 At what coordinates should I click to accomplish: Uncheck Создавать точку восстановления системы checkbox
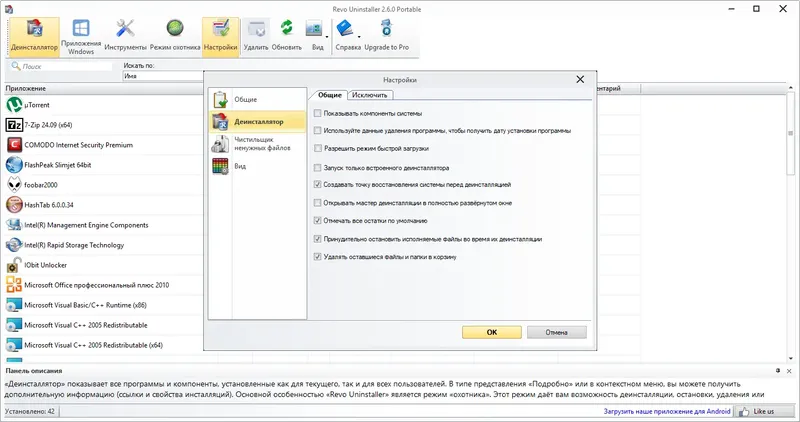point(317,185)
